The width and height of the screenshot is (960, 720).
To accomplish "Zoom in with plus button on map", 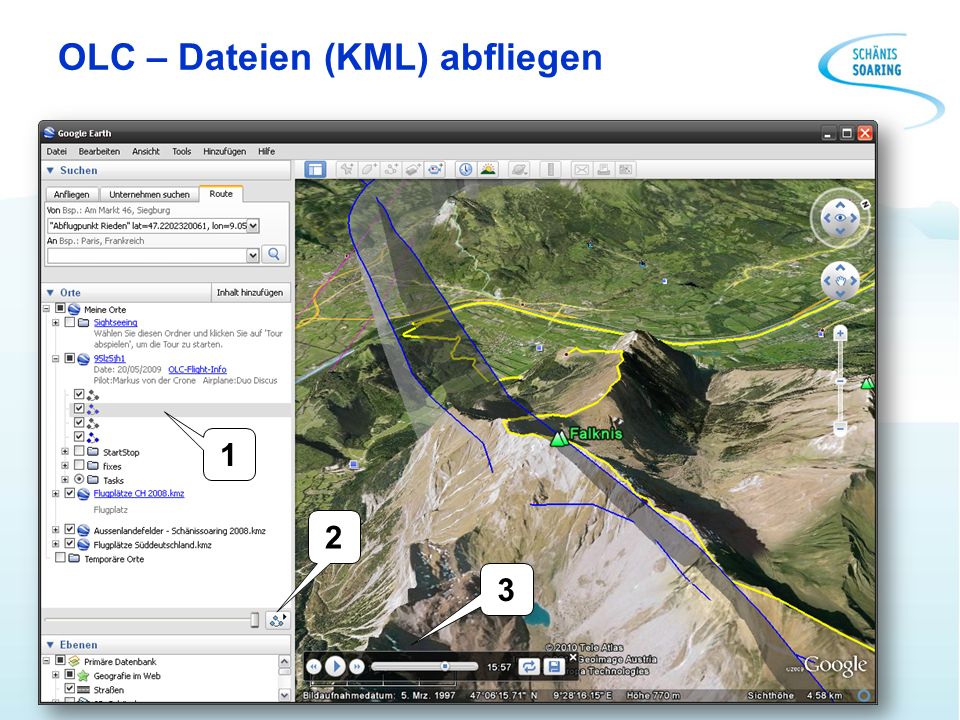I will pos(840,334).
